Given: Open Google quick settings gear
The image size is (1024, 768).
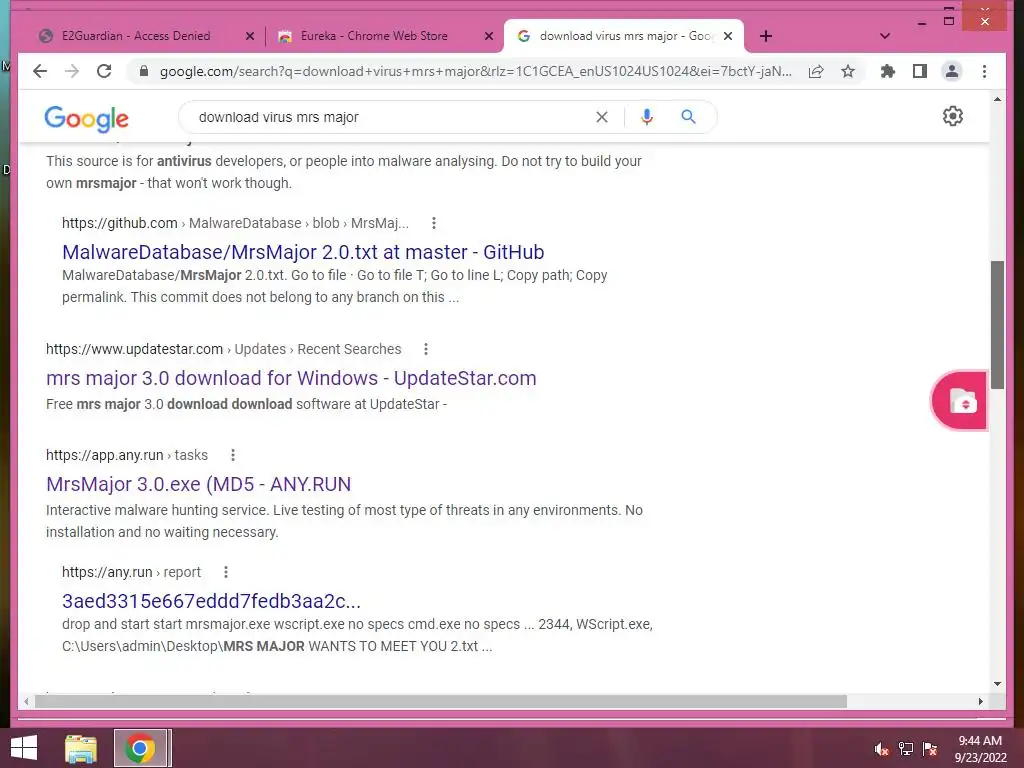Looking at the screenshot, I should pyautogui.click(x=953, y=116).
